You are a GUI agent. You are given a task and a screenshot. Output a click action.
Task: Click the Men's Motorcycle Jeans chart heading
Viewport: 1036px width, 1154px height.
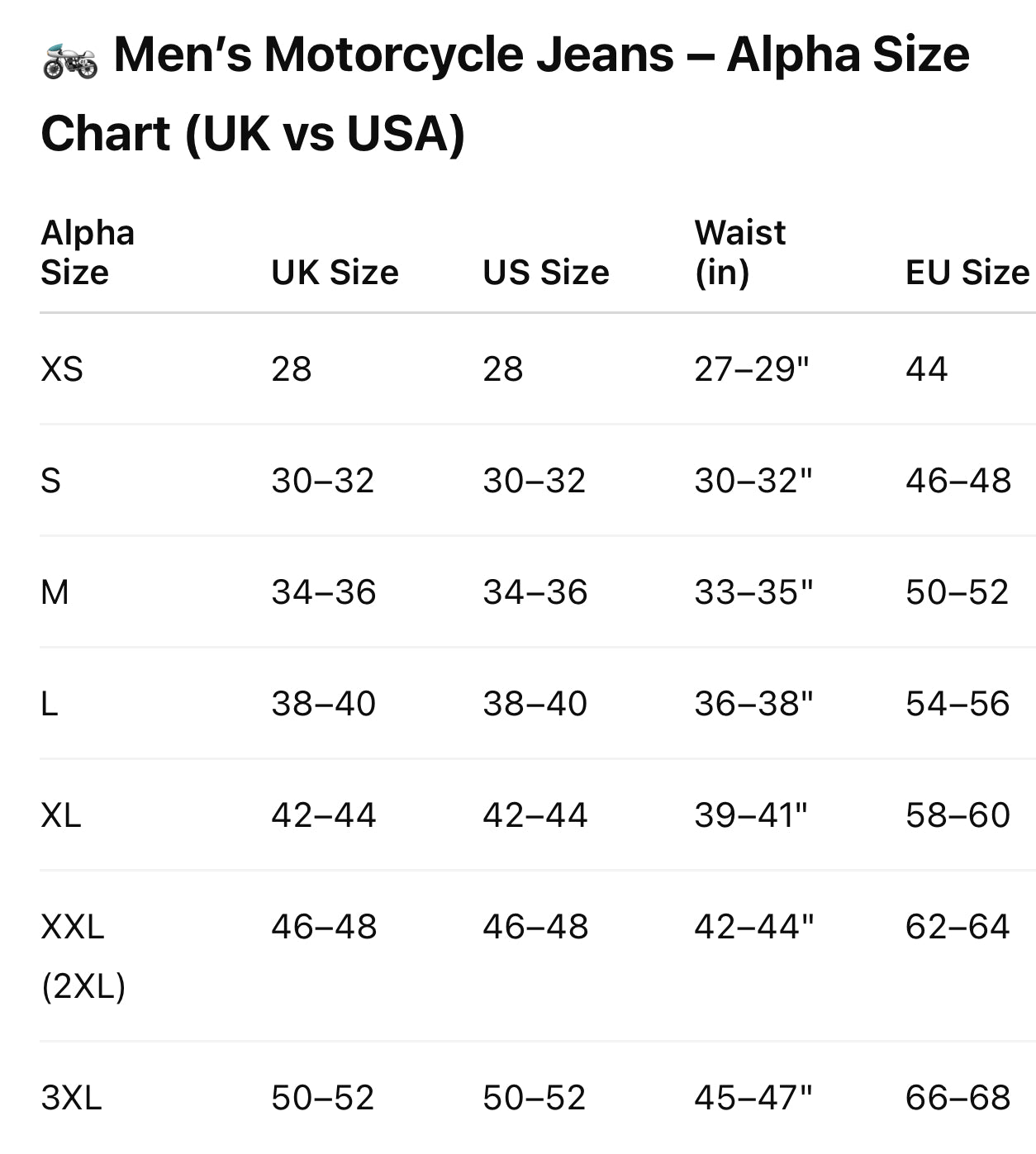pos(505,94)
